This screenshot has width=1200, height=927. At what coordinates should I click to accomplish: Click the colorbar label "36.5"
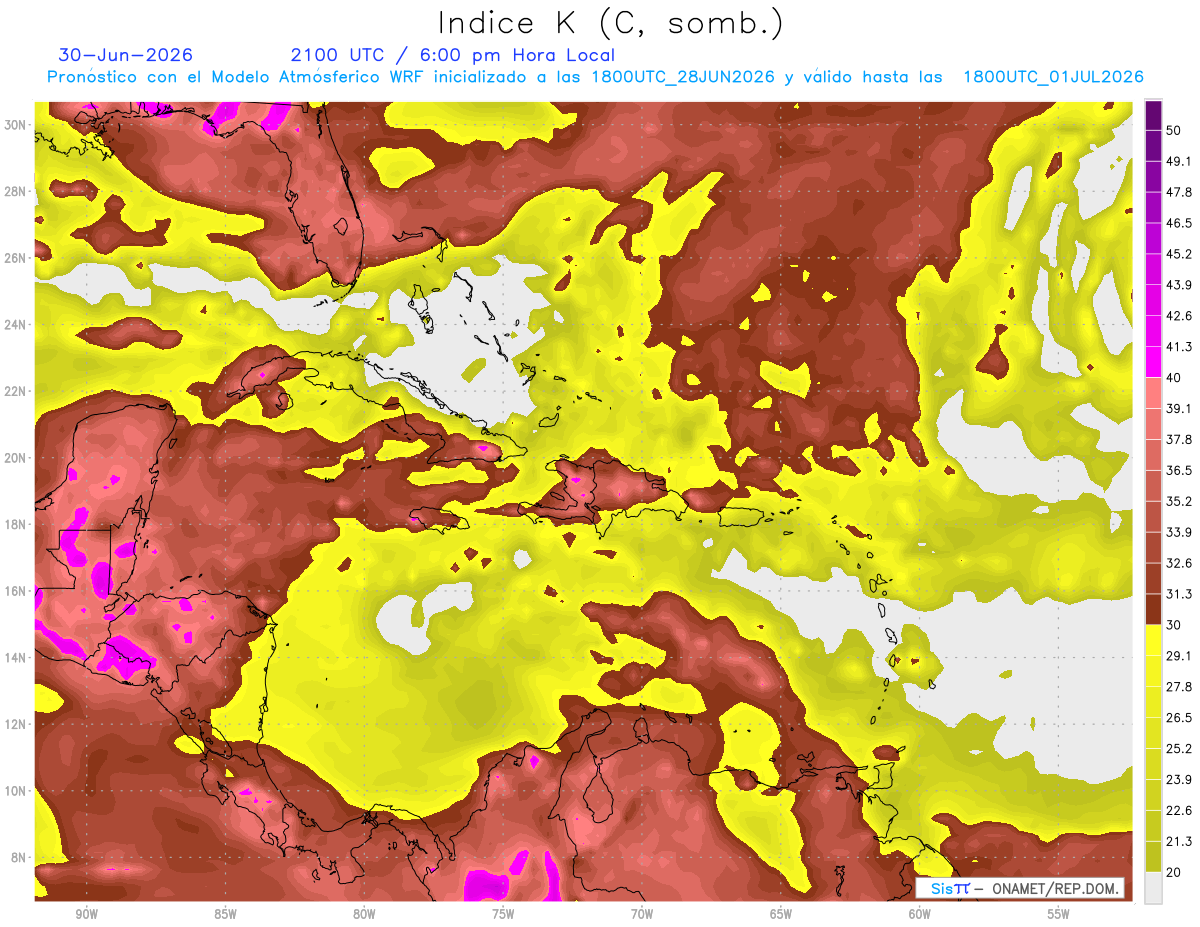point(1179,470)
